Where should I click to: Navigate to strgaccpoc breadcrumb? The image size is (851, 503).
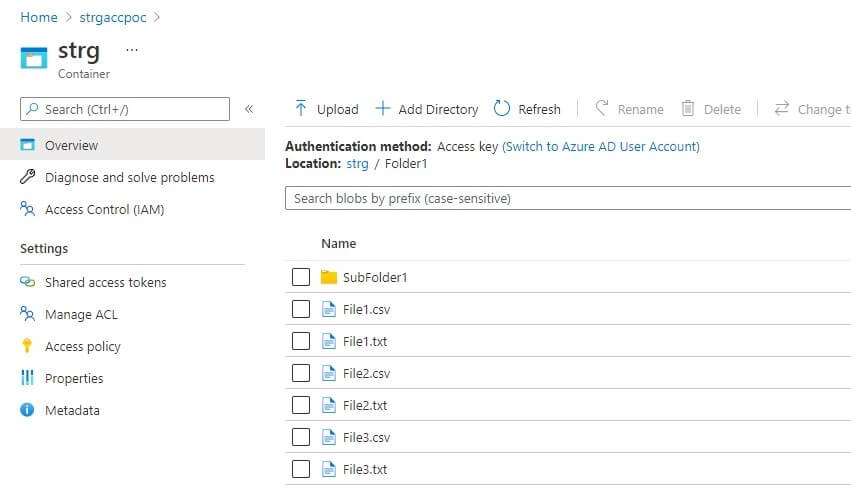[x=114, y=17]
